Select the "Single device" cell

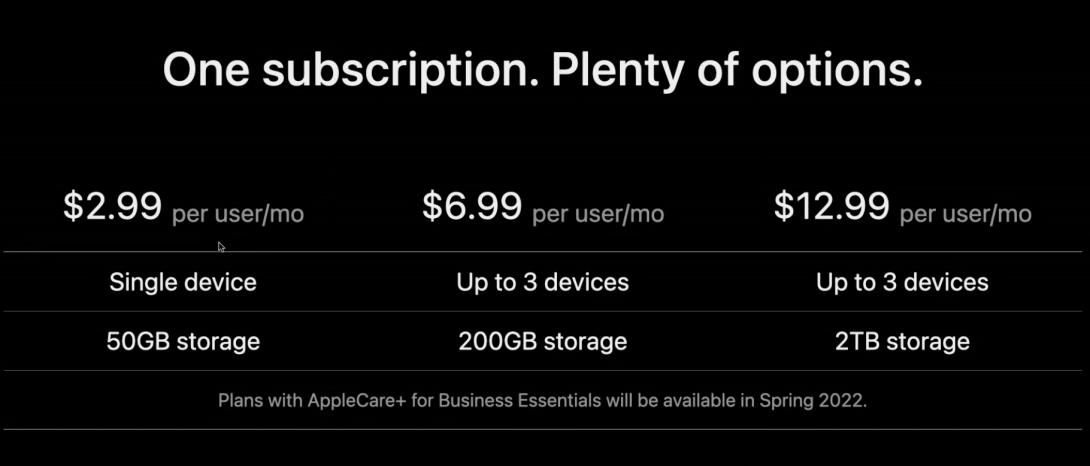tap(183, 282)
